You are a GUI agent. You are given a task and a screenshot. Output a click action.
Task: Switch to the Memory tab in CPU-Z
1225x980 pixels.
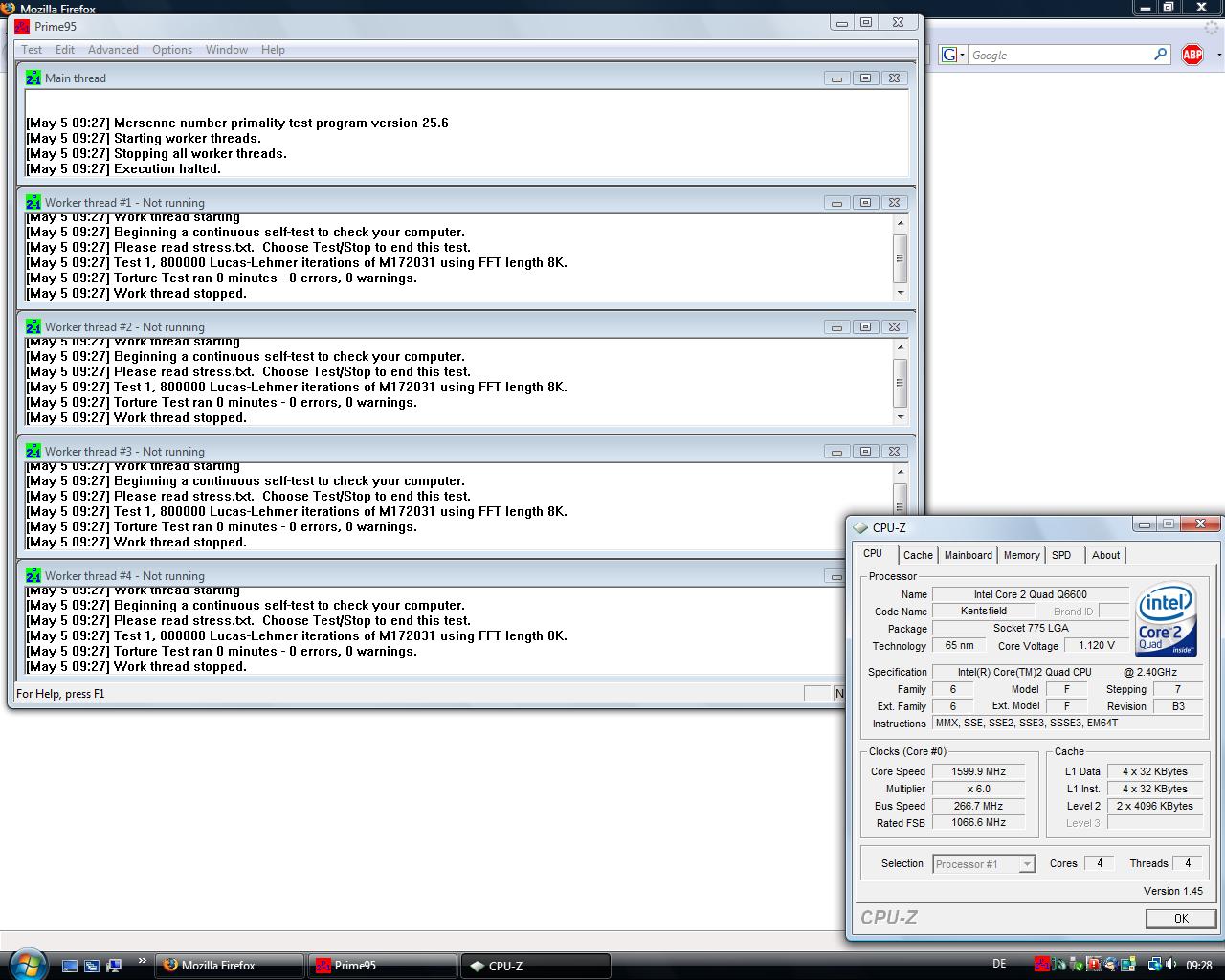[1021, 555]
